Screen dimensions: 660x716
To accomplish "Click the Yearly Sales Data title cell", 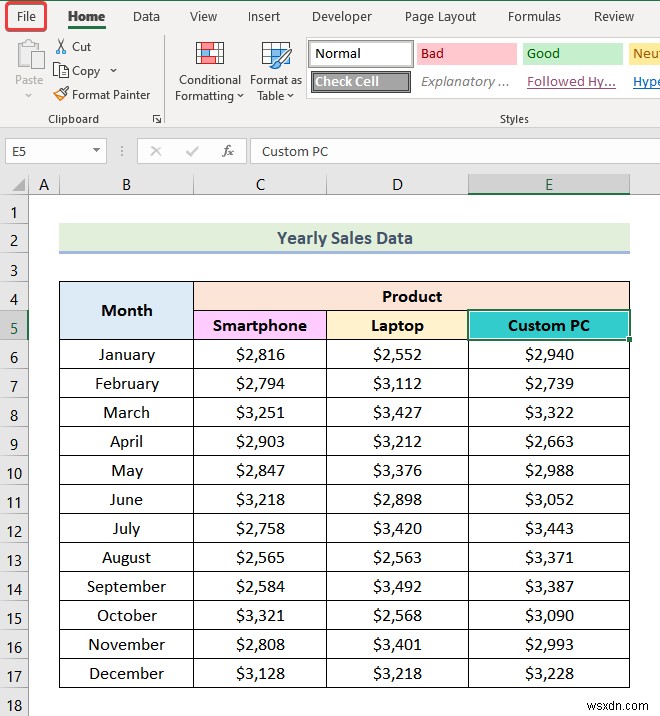I will click(x=344, y=238).
